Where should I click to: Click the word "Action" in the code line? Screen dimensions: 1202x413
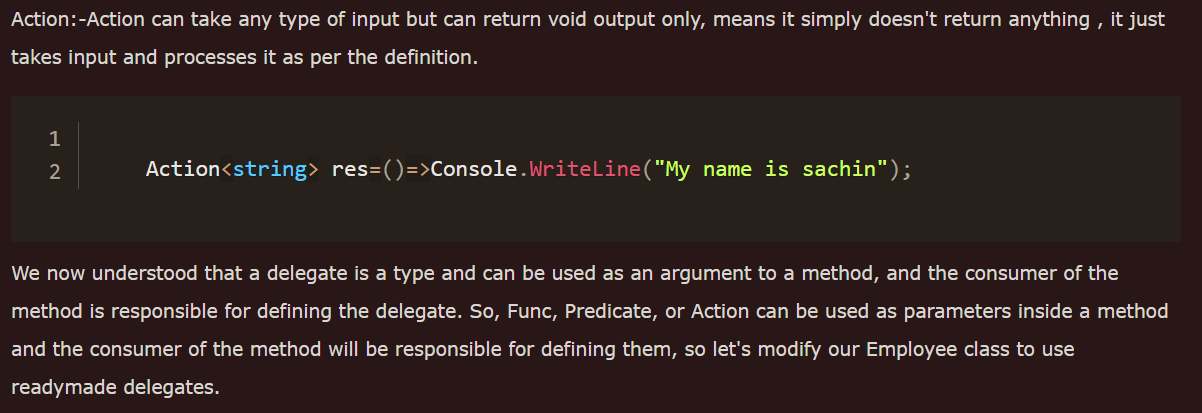click(x=182, y=169)
